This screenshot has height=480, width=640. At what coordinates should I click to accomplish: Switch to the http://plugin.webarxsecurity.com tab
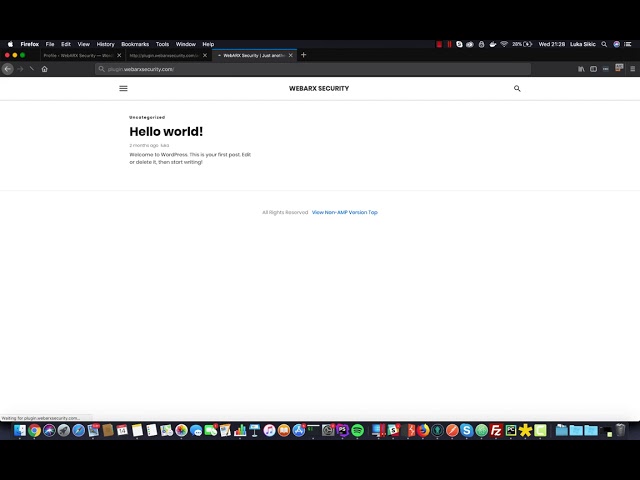[x=164, y=56]
